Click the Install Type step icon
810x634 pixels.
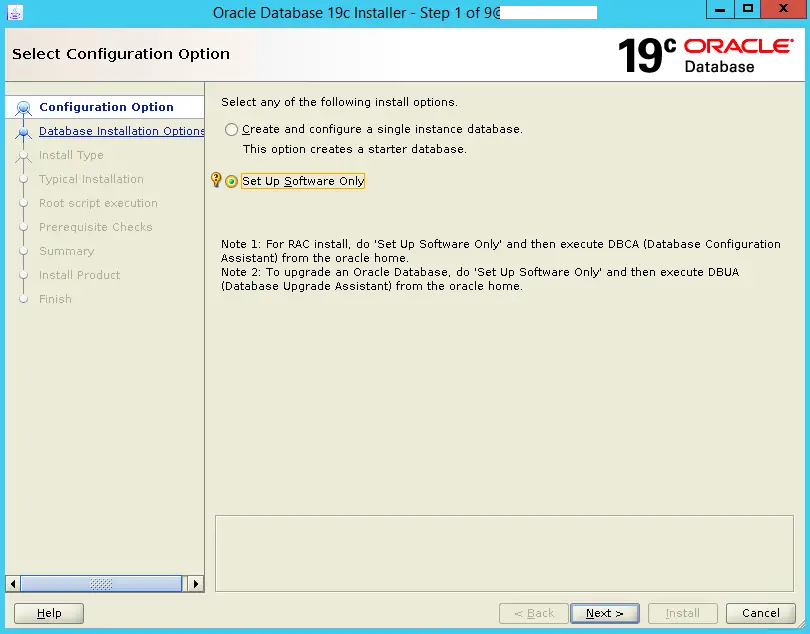[x=23, y=156]
